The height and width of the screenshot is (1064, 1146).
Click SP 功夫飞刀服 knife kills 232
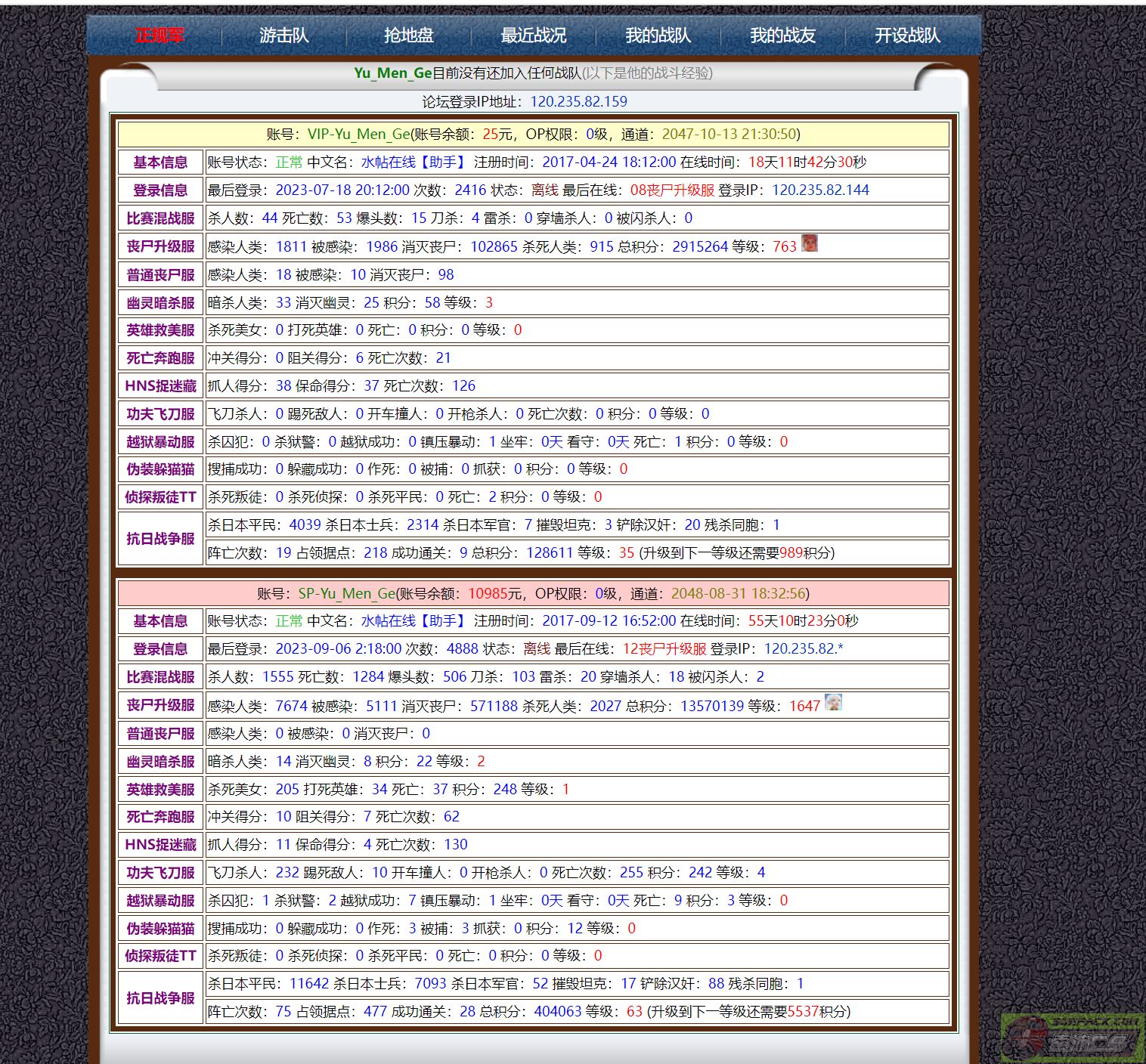pyautogui.click(x=287, y=873)
